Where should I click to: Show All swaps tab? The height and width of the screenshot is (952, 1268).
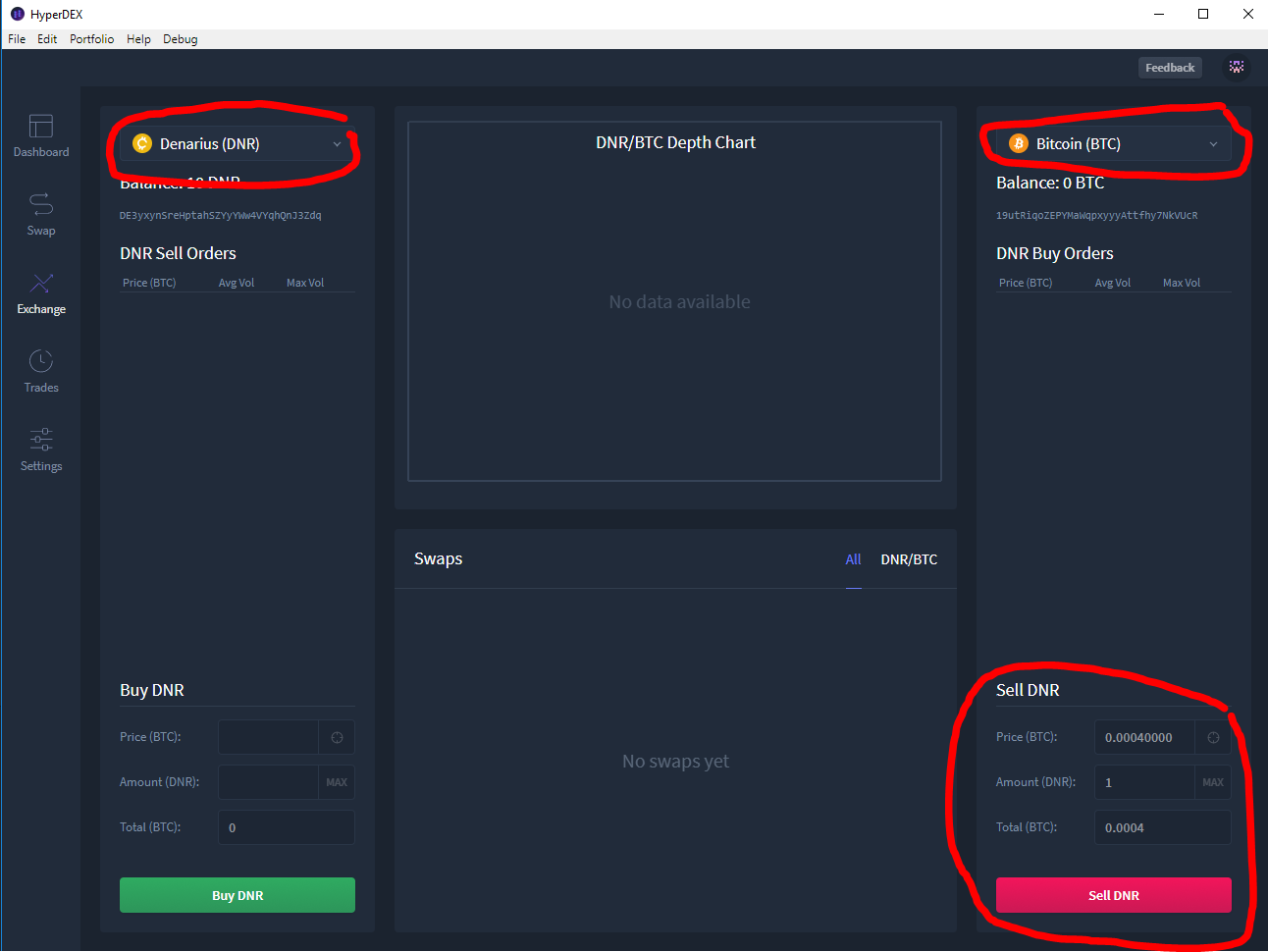coord(854,559)
